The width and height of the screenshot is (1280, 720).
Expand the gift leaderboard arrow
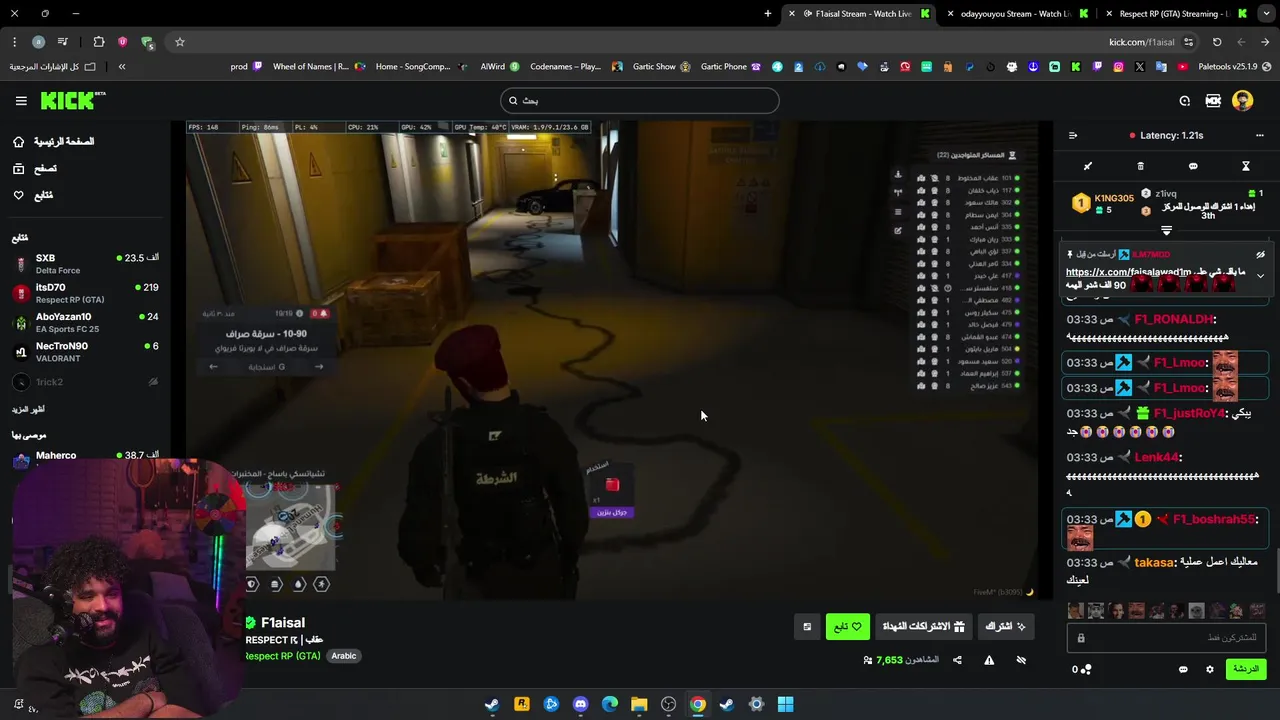(1166, 231)
